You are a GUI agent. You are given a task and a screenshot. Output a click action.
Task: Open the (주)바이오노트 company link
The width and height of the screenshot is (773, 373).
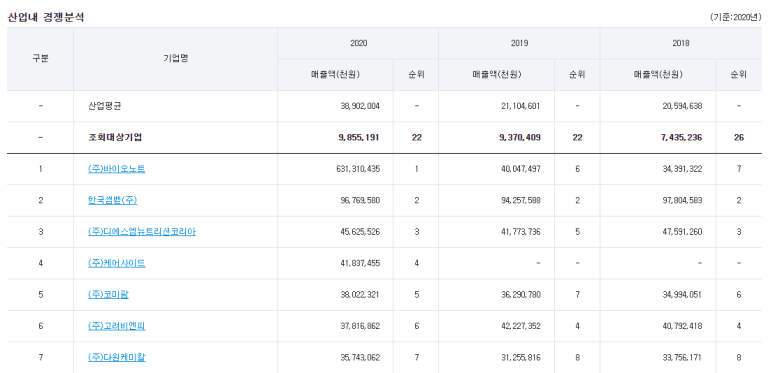[x=116, y=169]
